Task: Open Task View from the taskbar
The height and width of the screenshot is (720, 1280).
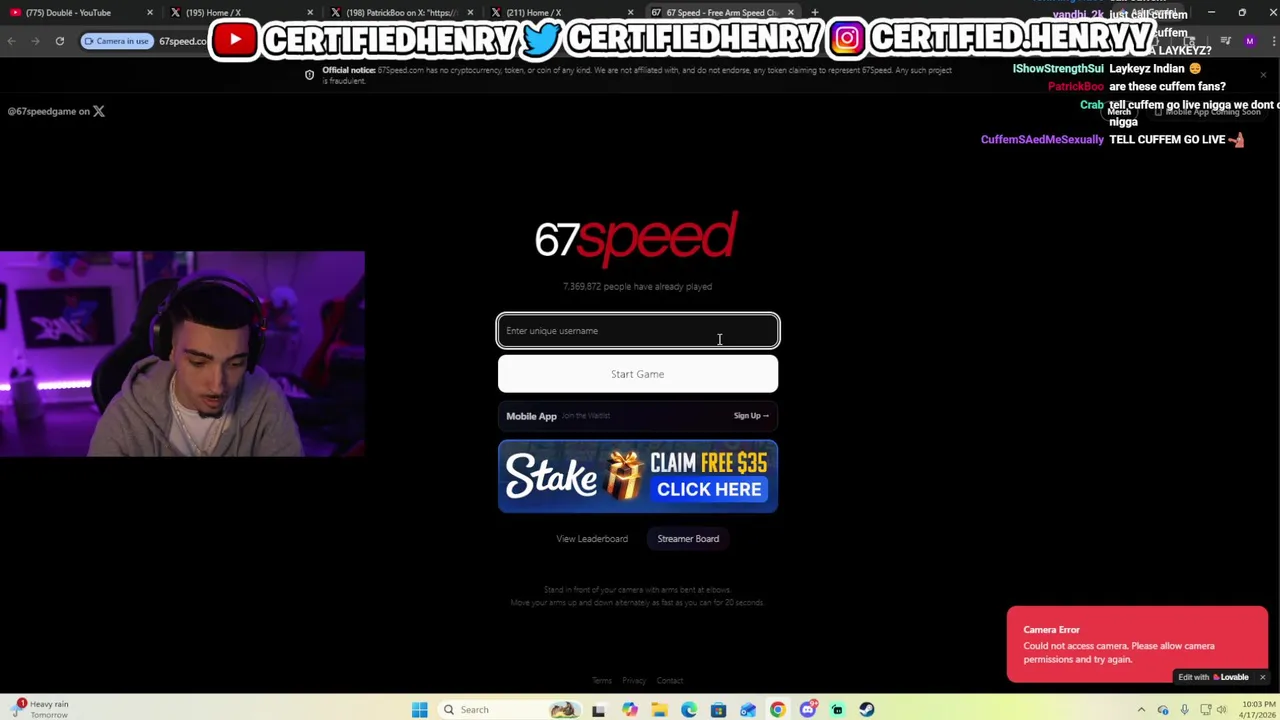Action: [x=598, y=710]
